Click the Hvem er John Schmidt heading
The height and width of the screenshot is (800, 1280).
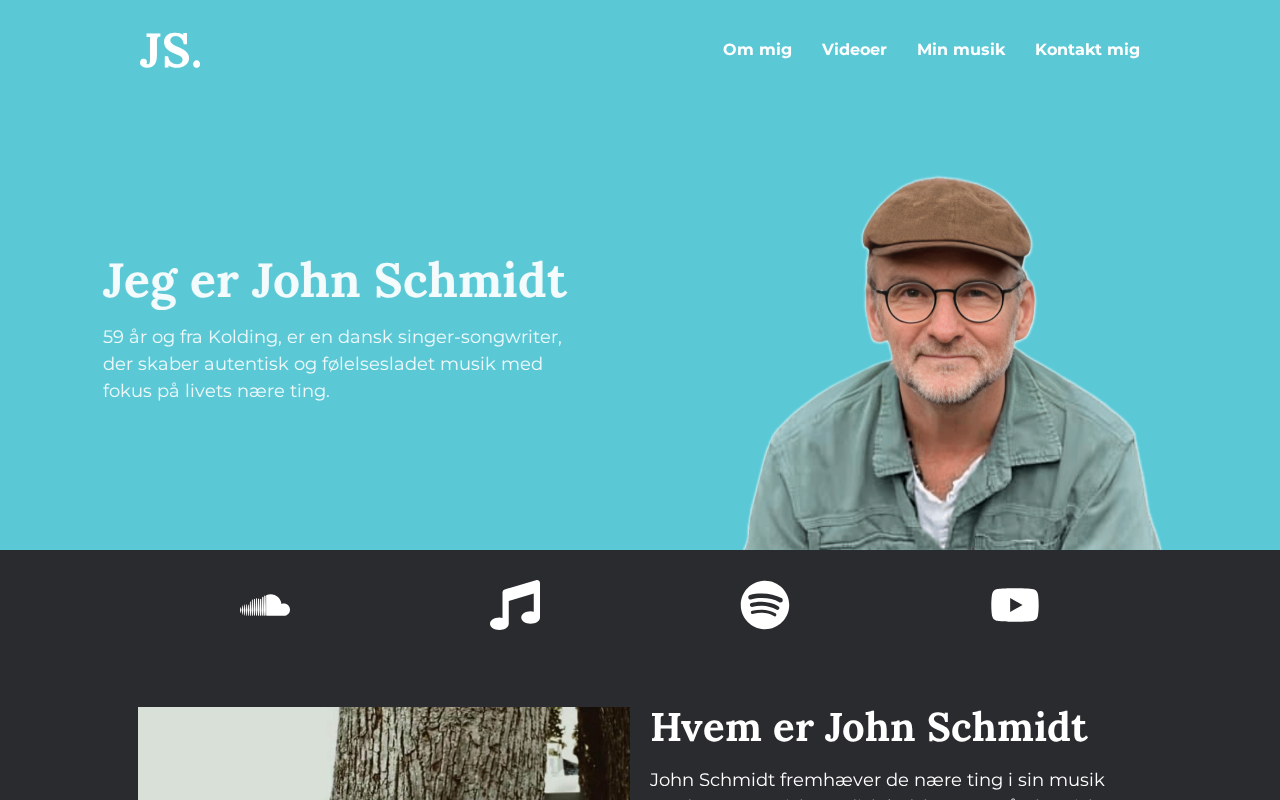[869, 727]
